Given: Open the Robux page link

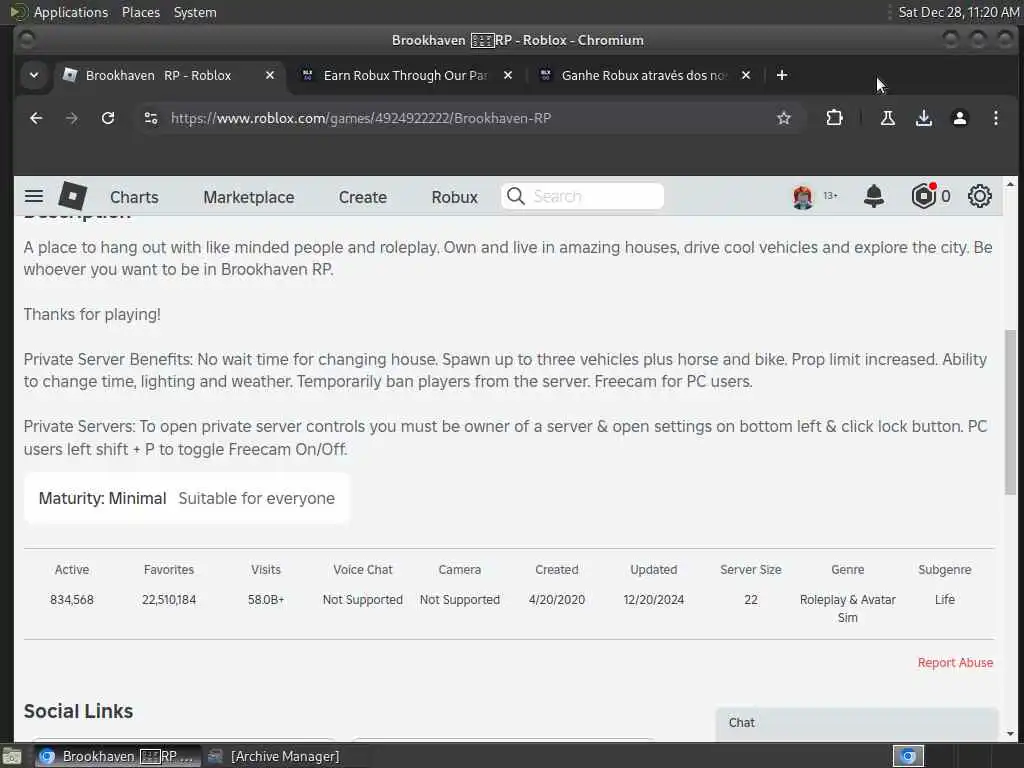Looking at the screenshot, I should pyautogui.click(x=455, y=197).
